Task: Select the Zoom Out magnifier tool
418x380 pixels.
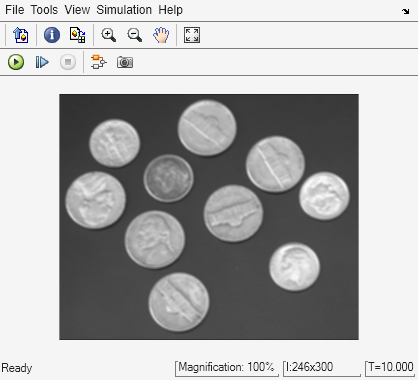Action: [x=134, y=35]
